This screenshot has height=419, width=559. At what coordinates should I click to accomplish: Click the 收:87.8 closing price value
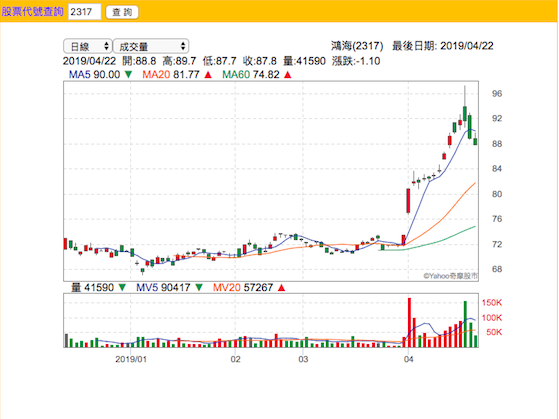(x=260, y=61)
